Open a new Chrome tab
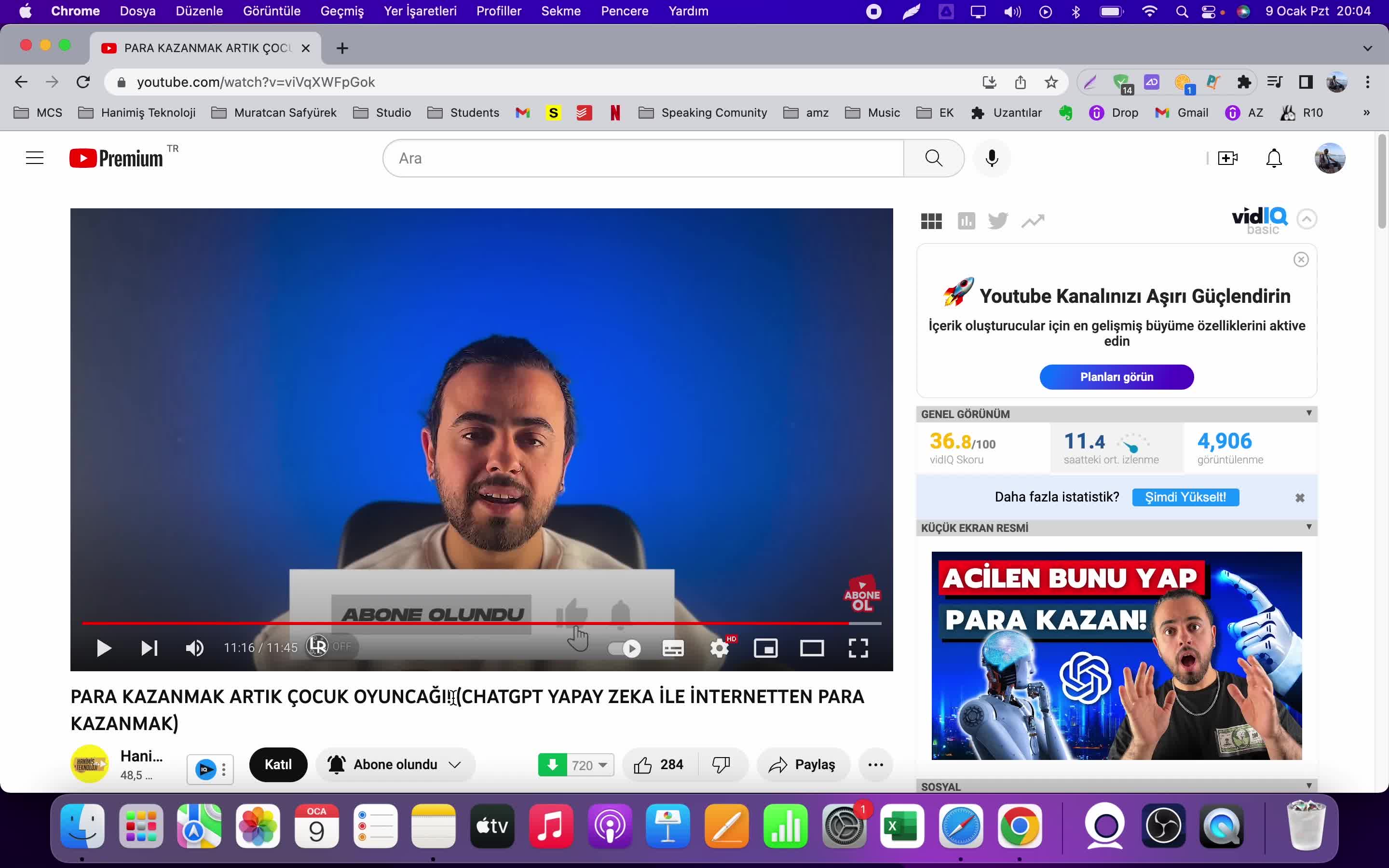The width and height of the screenshot is (1389, 868). 342,48
